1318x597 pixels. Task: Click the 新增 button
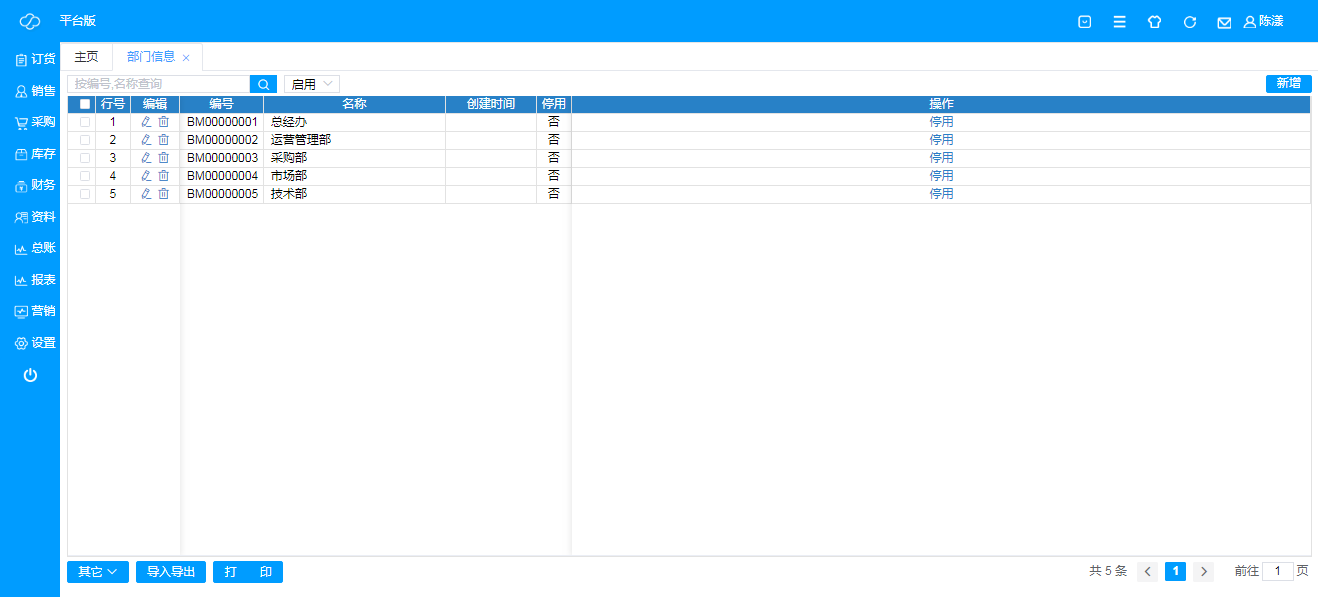pyautogui.click(x=1288, y=84)
